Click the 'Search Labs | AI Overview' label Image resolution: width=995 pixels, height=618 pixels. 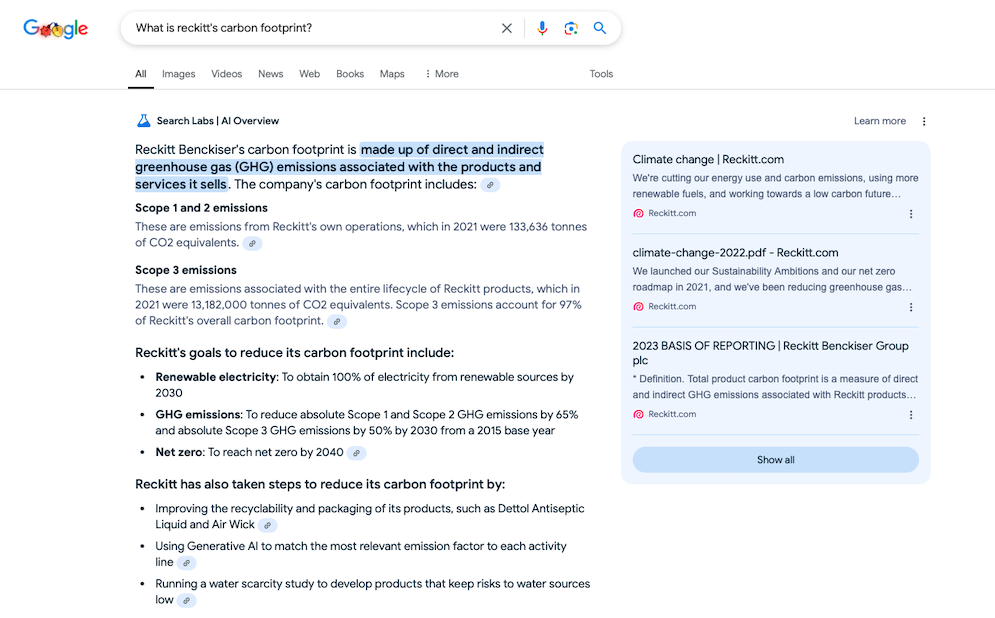pos(218,121)
